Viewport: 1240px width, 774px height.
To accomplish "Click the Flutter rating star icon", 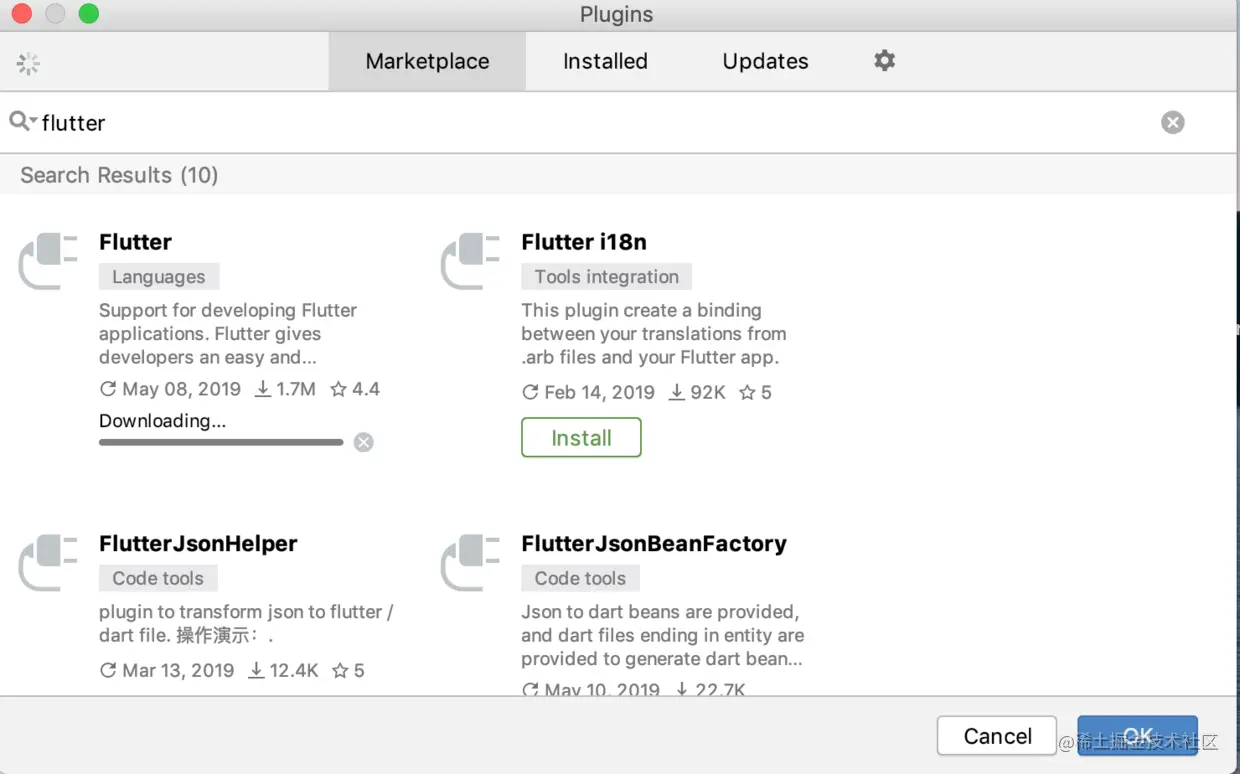I will point(339,389).
